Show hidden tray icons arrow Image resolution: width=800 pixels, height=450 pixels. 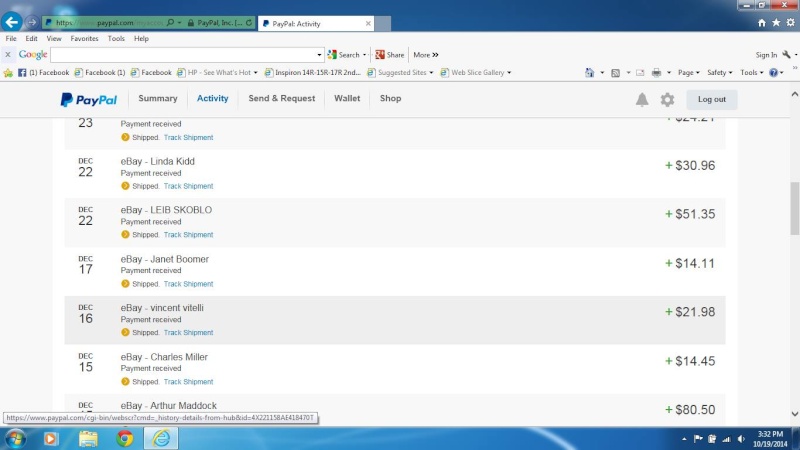click(x=684, y=439)
